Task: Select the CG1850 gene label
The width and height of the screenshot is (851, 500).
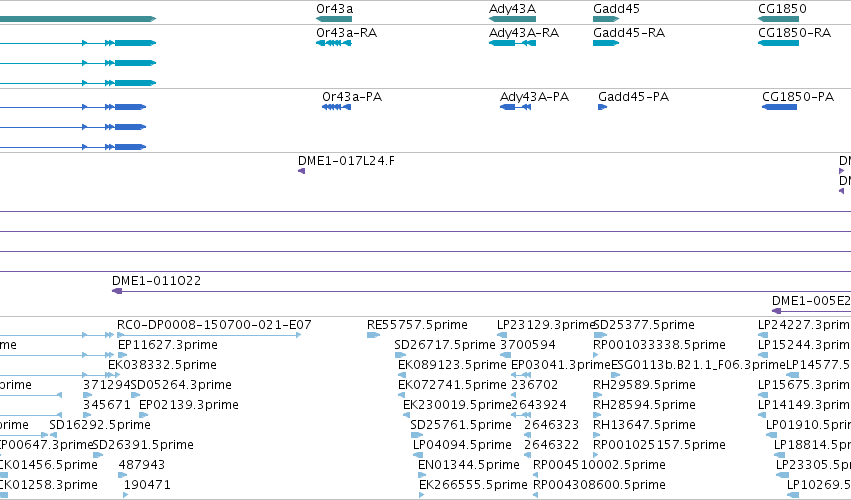Action: [783, 9]
